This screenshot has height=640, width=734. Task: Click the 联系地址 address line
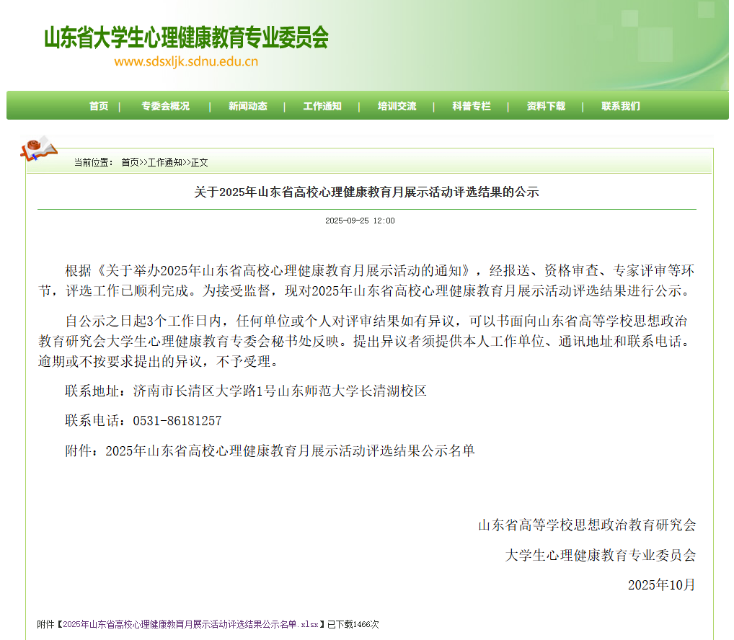pyautogui.click(x=246, y=391)
